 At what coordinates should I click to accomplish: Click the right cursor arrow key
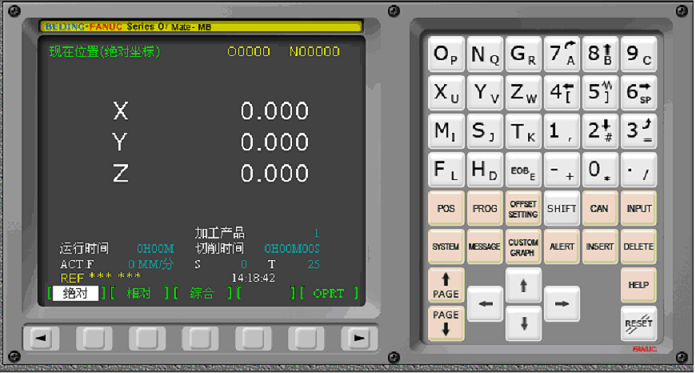pos(562,304)
